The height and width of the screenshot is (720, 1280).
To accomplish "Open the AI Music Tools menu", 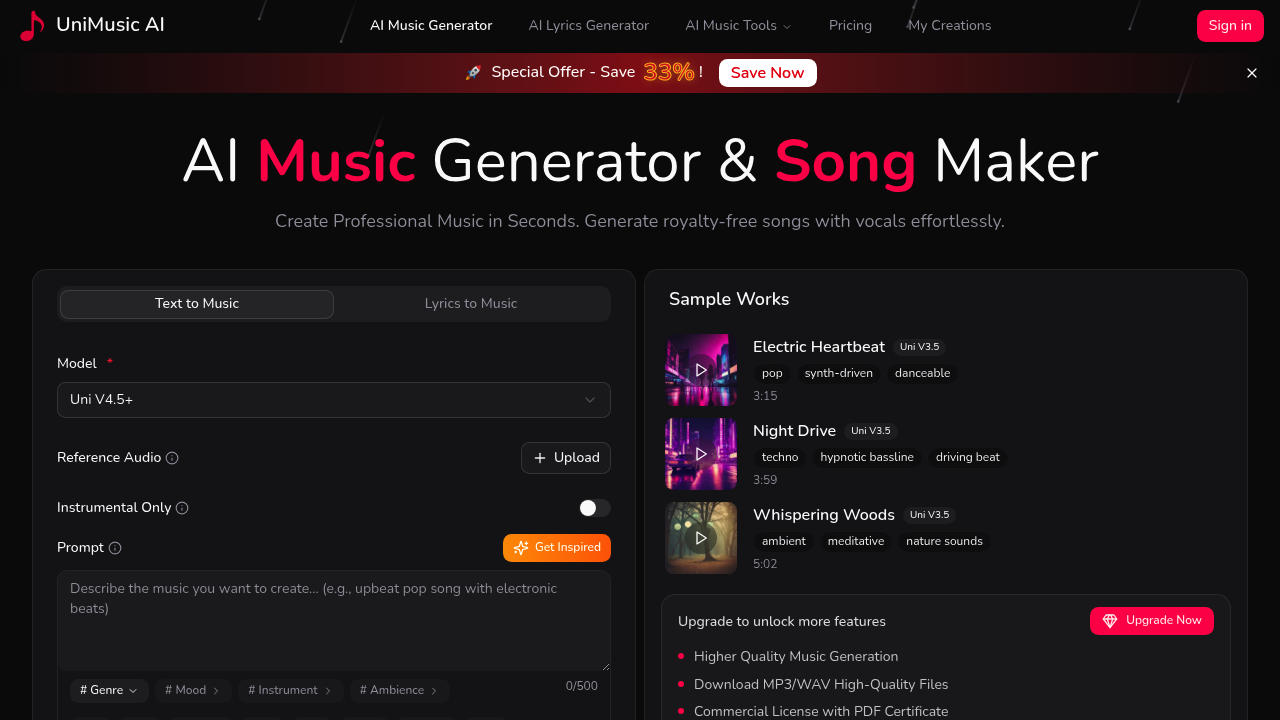I will click(x=738, y=25).
